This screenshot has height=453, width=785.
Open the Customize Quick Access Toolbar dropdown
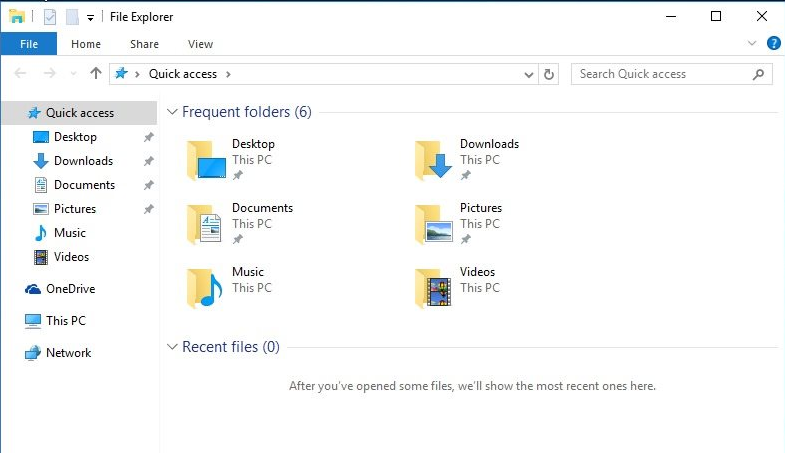(90, 17)
